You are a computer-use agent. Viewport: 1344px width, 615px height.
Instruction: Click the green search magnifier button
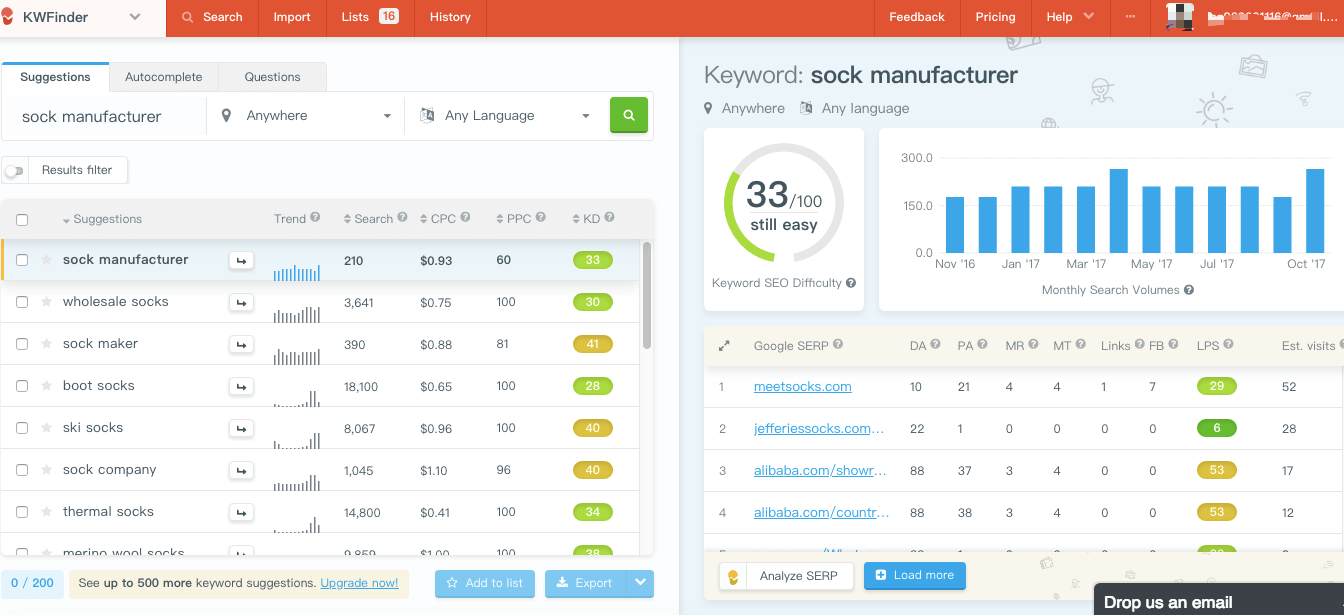point(629,115)
